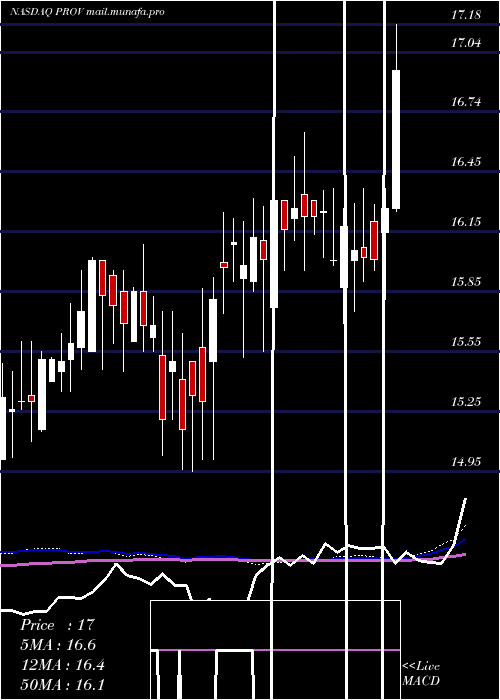The width and height of the screenshot is (500, 700).
Task: Click the 12MA : 16.4 readout
Action: [x=63, y=665]
